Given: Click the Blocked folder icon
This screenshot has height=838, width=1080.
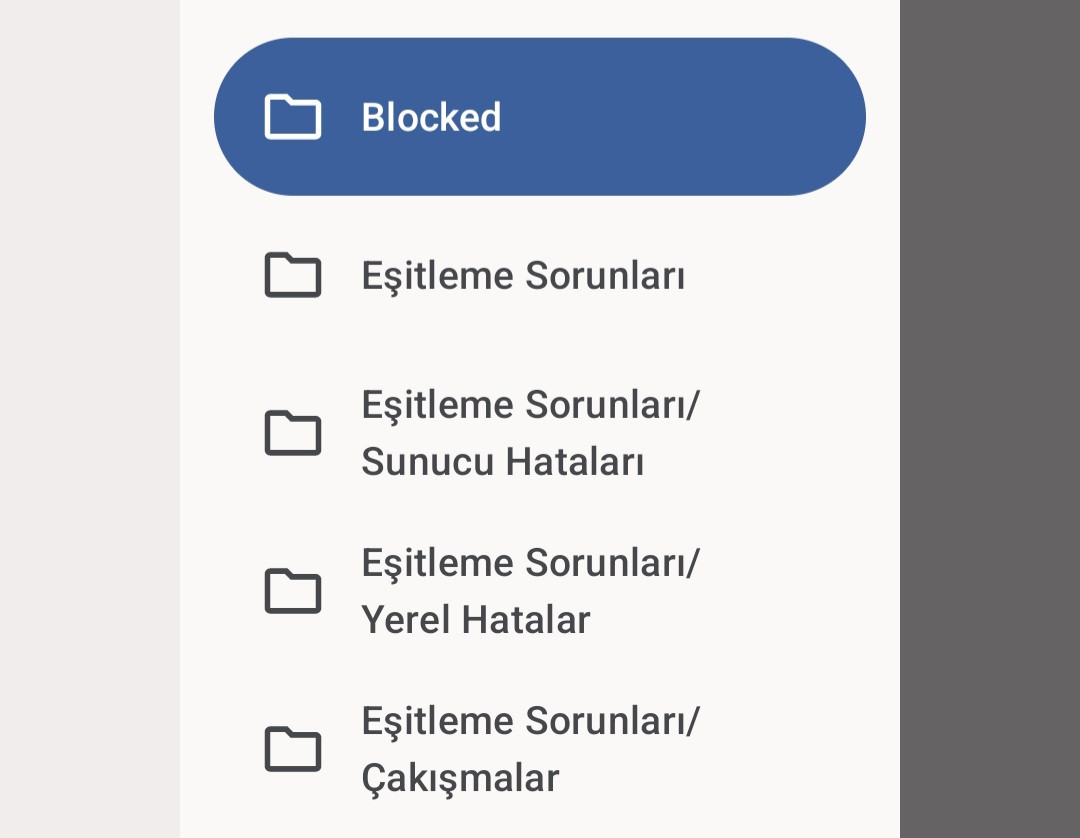Looking at the screenshot, I should tap(292, 117).
